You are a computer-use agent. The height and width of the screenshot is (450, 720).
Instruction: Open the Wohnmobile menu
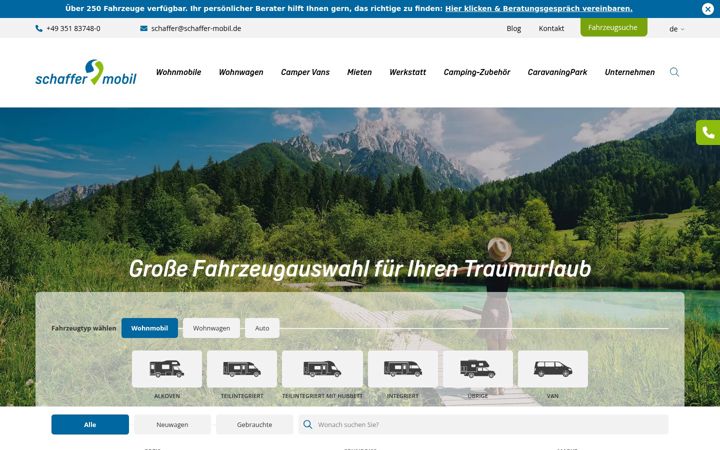179,72
